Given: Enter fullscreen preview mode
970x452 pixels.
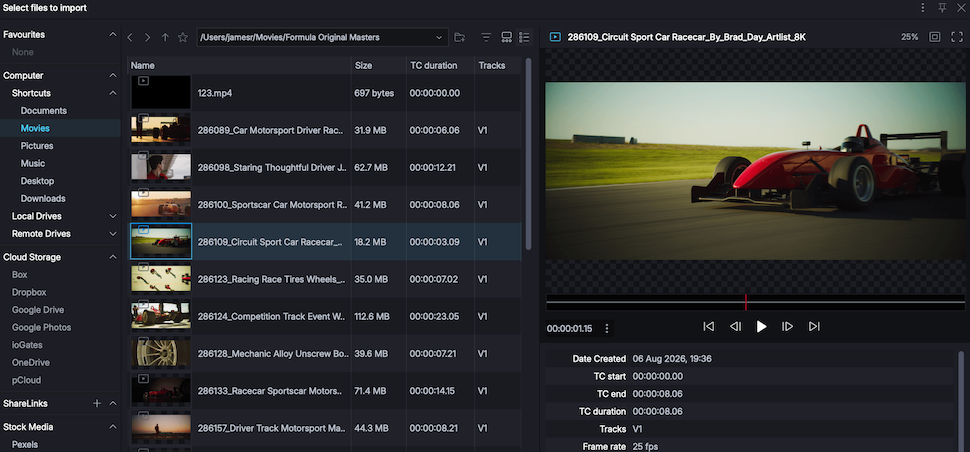Looking at the screenshot, I should tap(956, 37).
